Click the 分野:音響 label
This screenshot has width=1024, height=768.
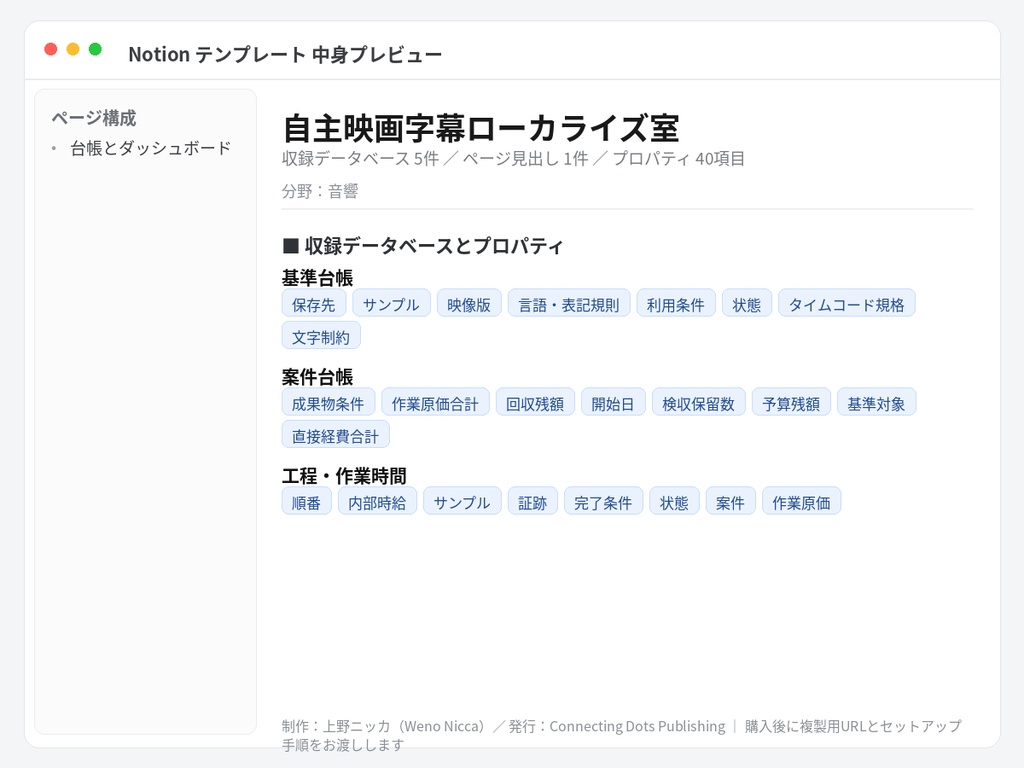(320, 191)
